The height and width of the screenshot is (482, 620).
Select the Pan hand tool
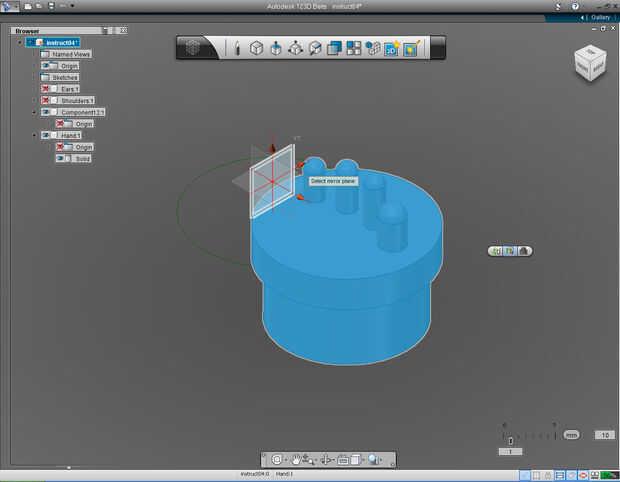(x=296, y=459)
